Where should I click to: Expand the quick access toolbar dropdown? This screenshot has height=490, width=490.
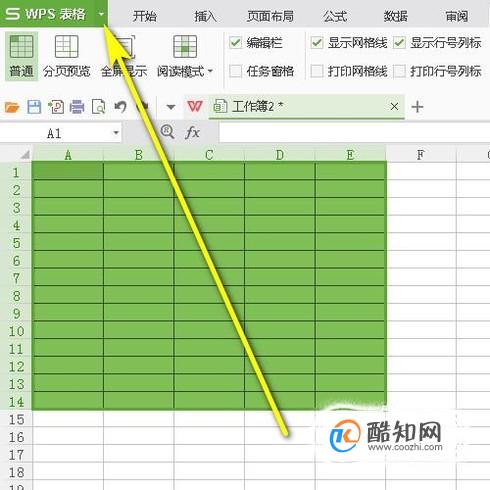tap(171, 107)
